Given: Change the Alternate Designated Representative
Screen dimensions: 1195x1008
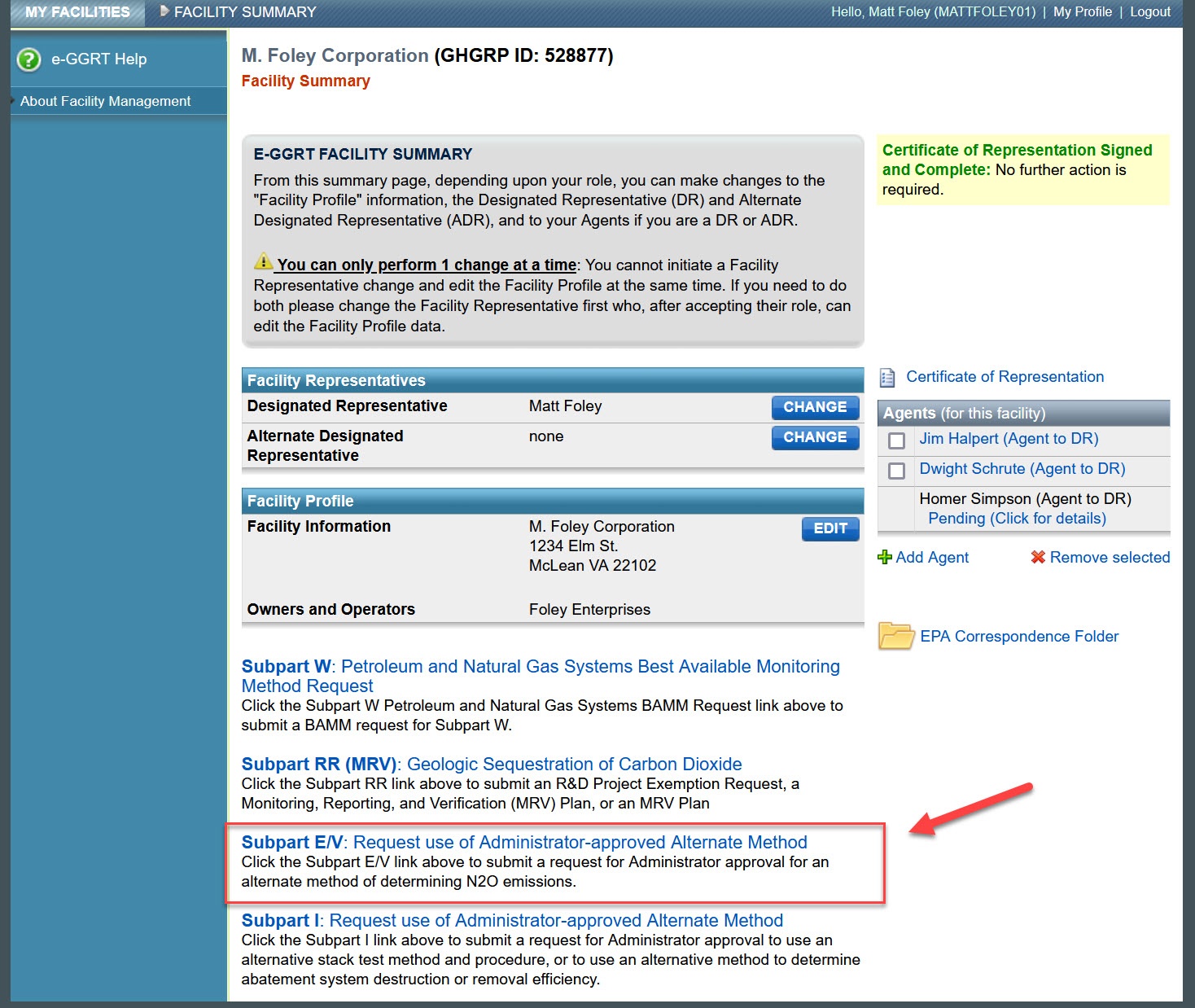Looking at the screenshot, I should [815, 437].
